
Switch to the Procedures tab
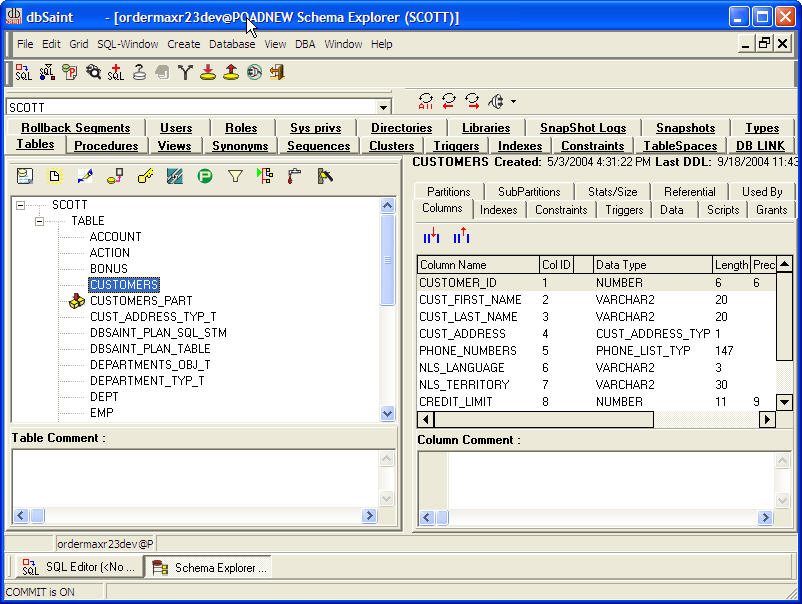[106, 146]
